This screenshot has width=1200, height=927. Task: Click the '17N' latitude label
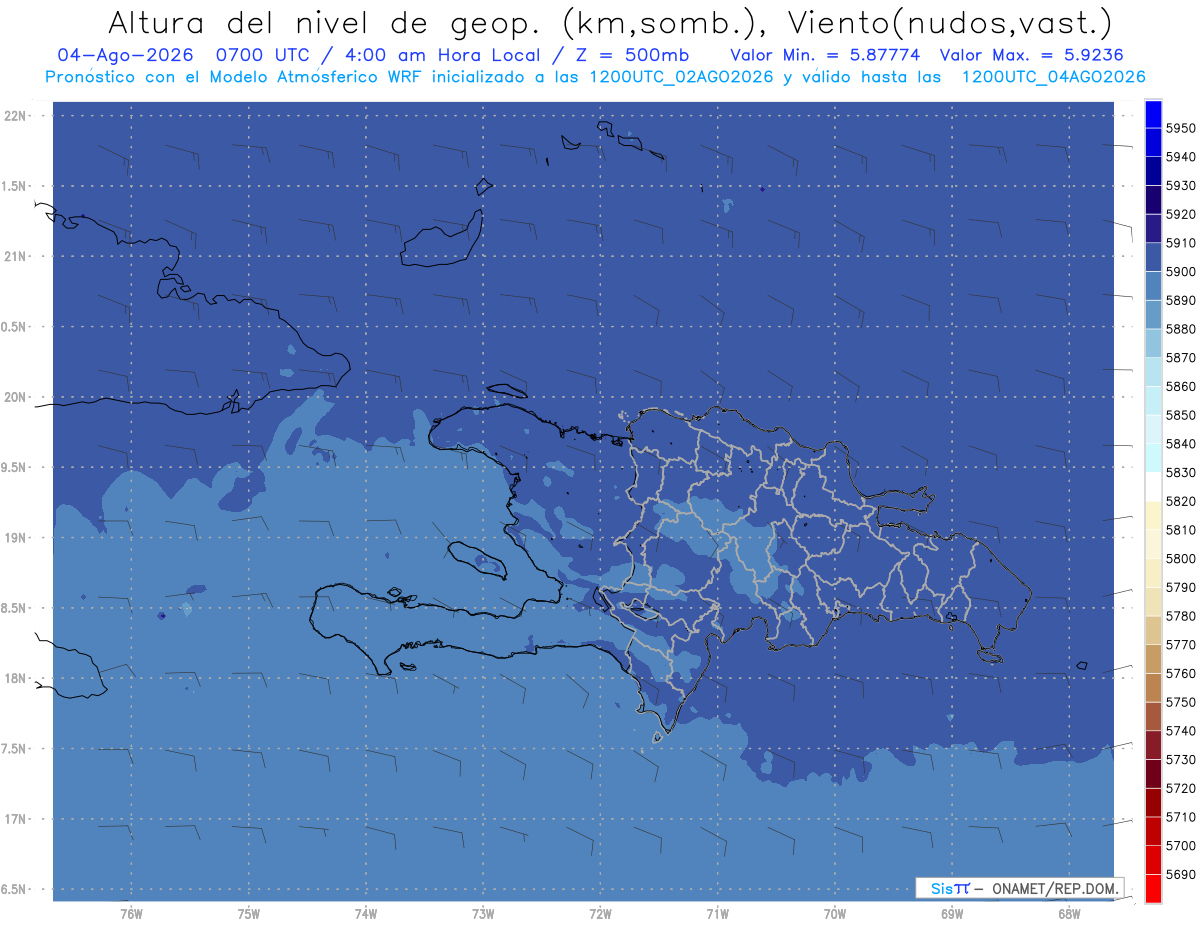tap(16, 819)
